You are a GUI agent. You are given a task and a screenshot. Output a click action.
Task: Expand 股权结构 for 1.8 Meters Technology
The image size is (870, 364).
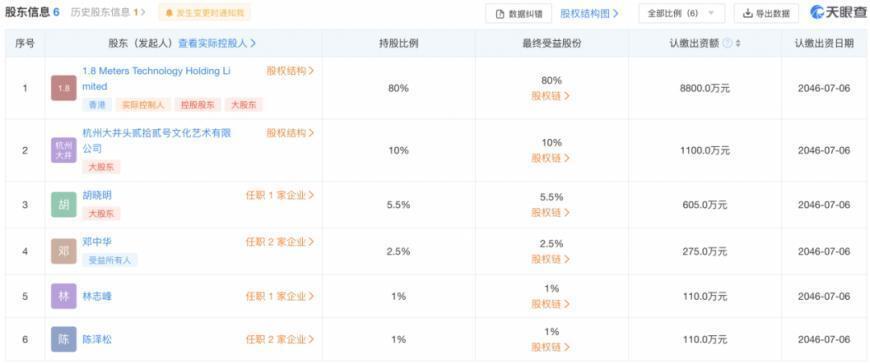click(x=291, y=71)
